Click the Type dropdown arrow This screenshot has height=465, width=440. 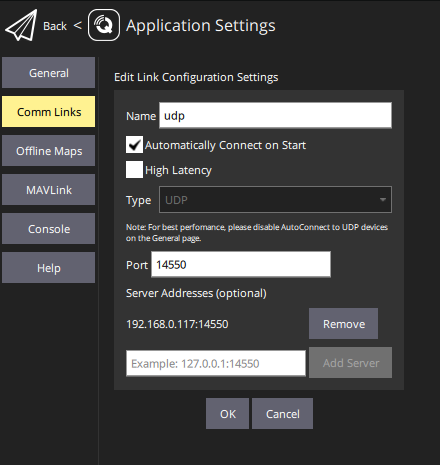(x=383, y=200)
